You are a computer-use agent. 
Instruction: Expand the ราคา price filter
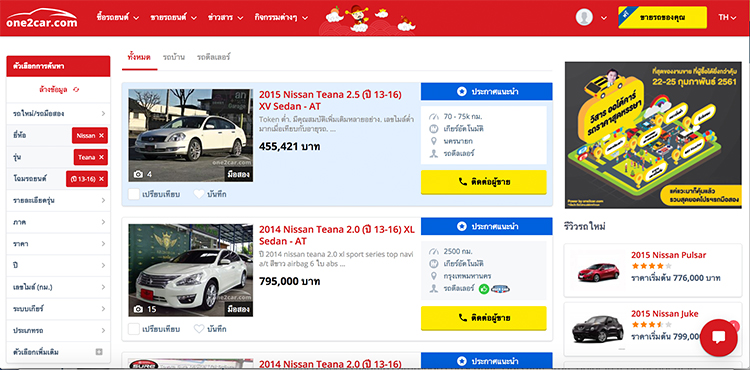point(58,244)
